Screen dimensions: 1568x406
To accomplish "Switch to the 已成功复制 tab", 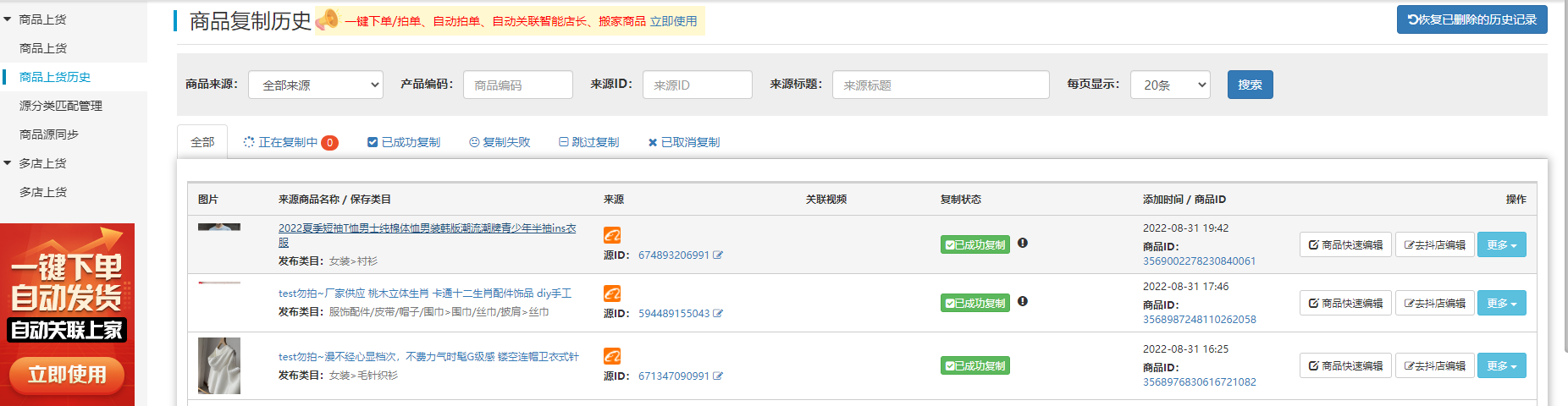I will point(404,142).
